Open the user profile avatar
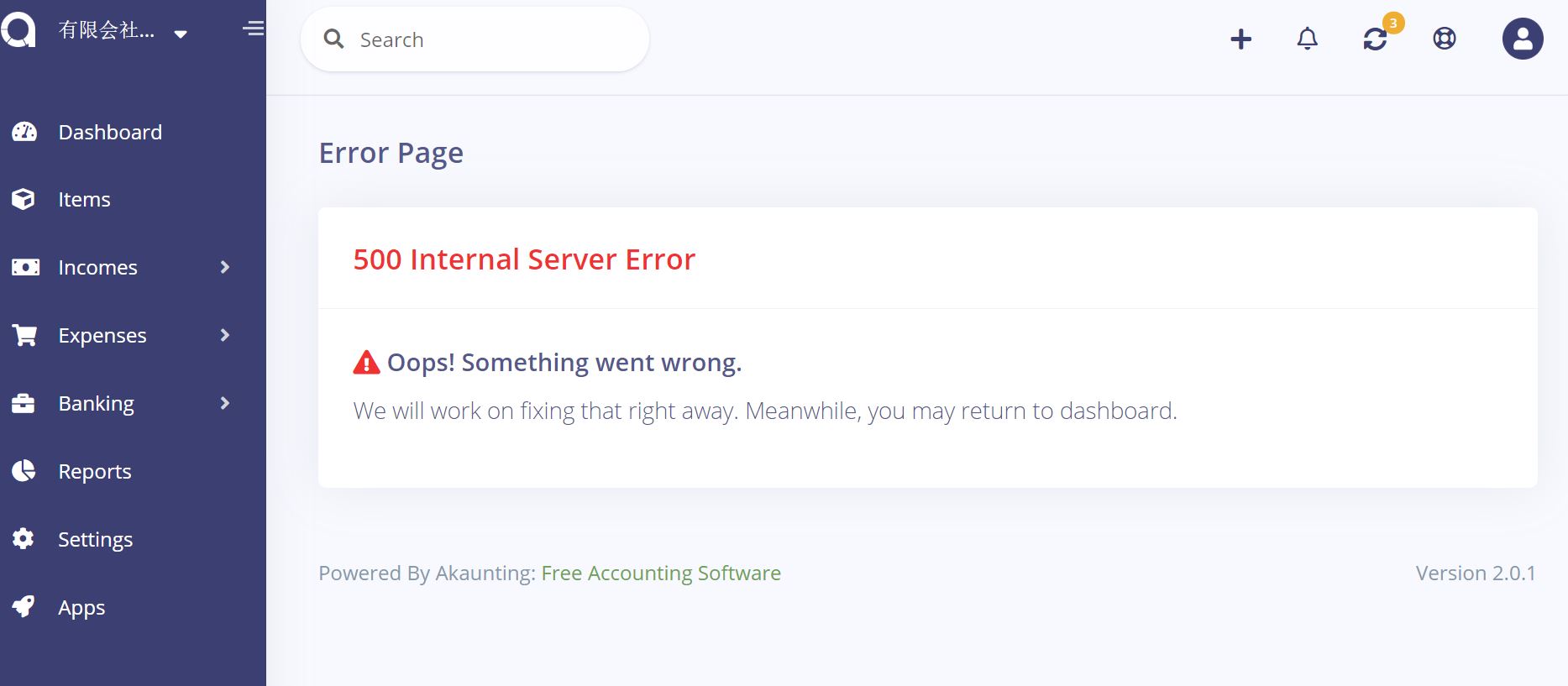This screenshot has width=1568, height=686. coord(1522,38)
